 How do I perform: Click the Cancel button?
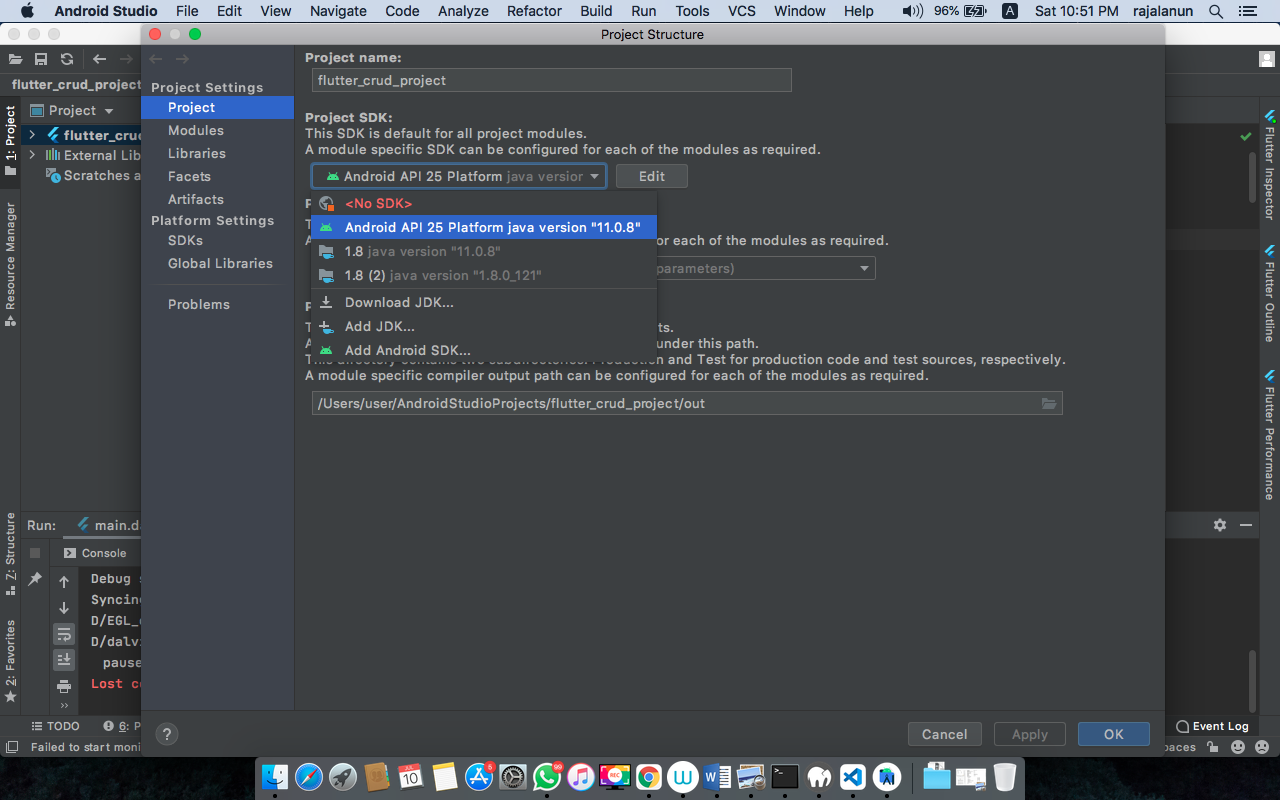point(945,734)
